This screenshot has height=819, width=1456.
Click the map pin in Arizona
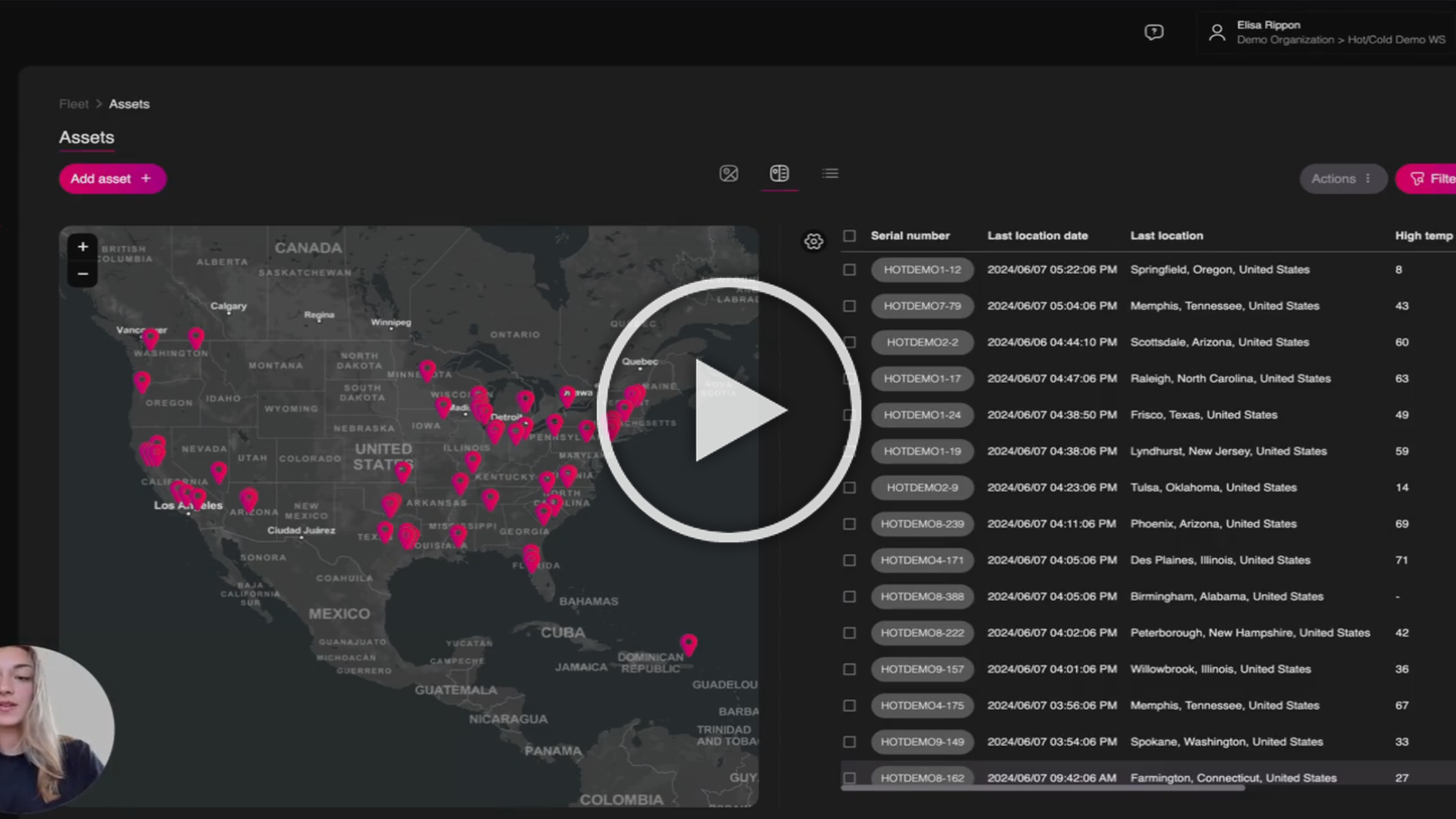[x=248, y=500]
